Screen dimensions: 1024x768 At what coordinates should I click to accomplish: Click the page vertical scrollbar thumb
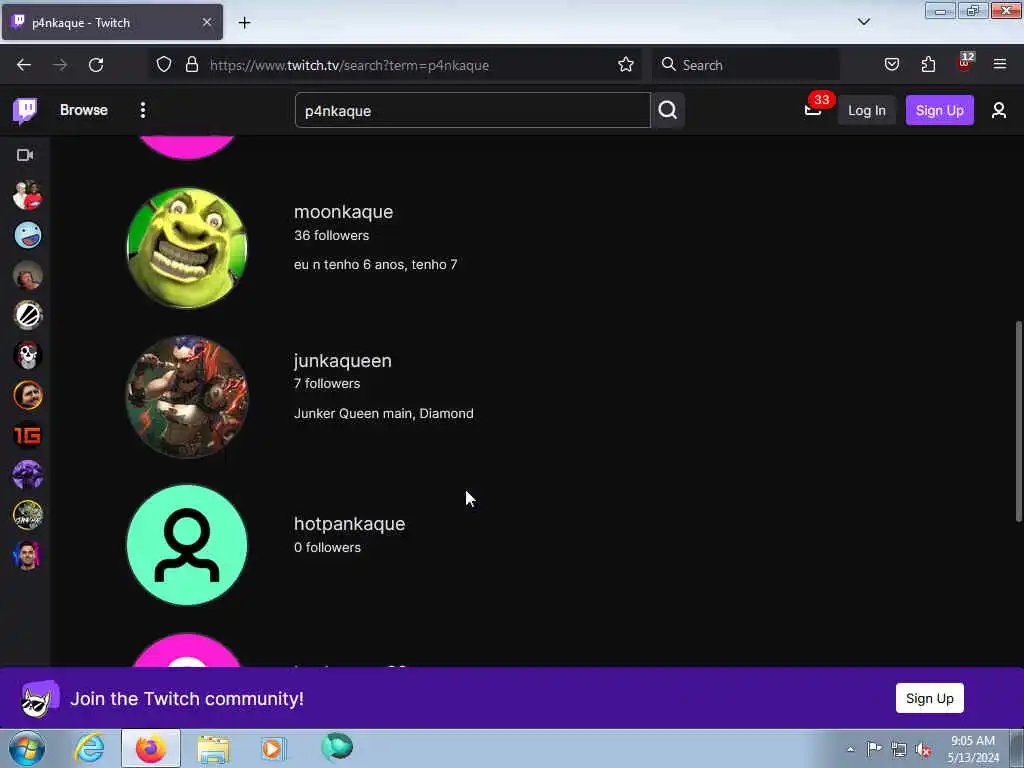[x=1018, y=421]
